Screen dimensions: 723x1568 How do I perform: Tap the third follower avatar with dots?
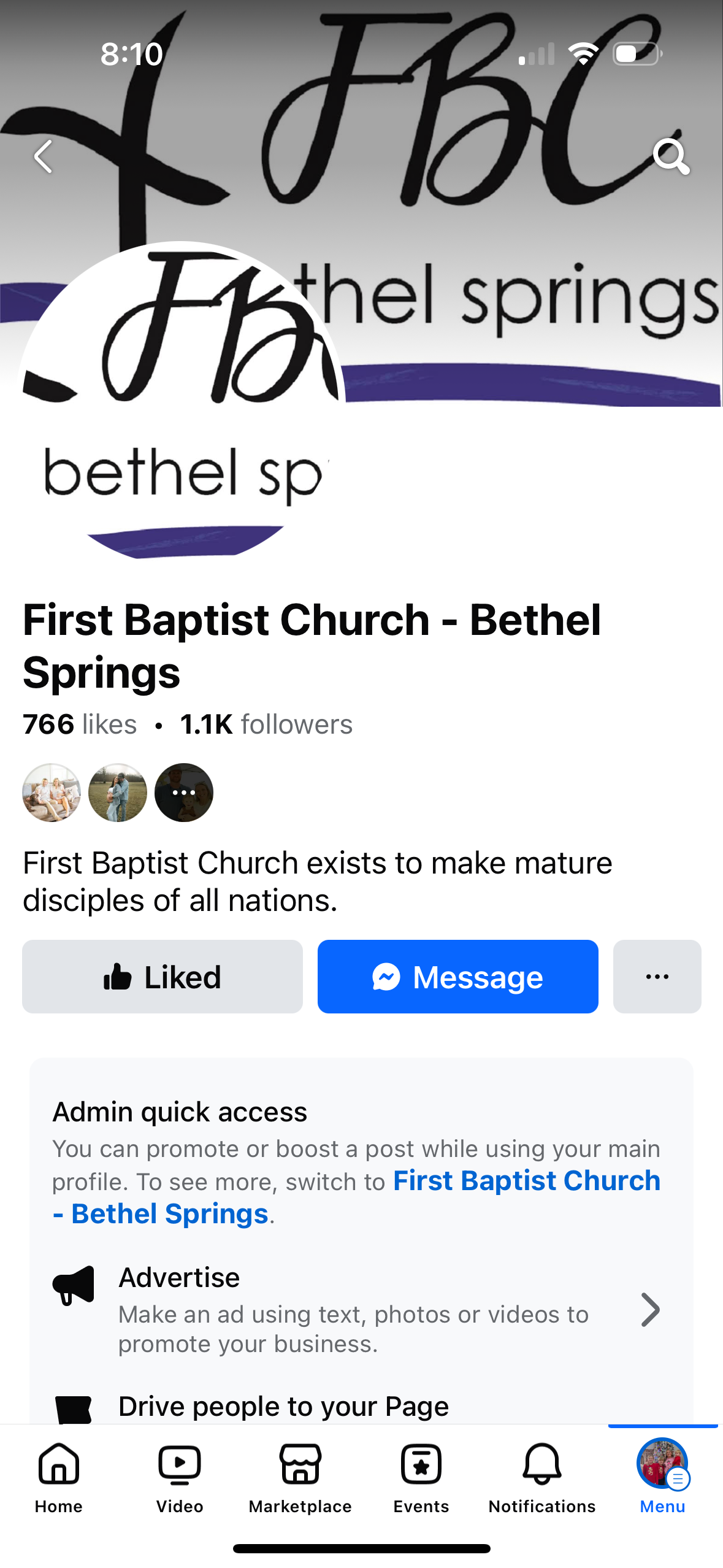[184, 793]
